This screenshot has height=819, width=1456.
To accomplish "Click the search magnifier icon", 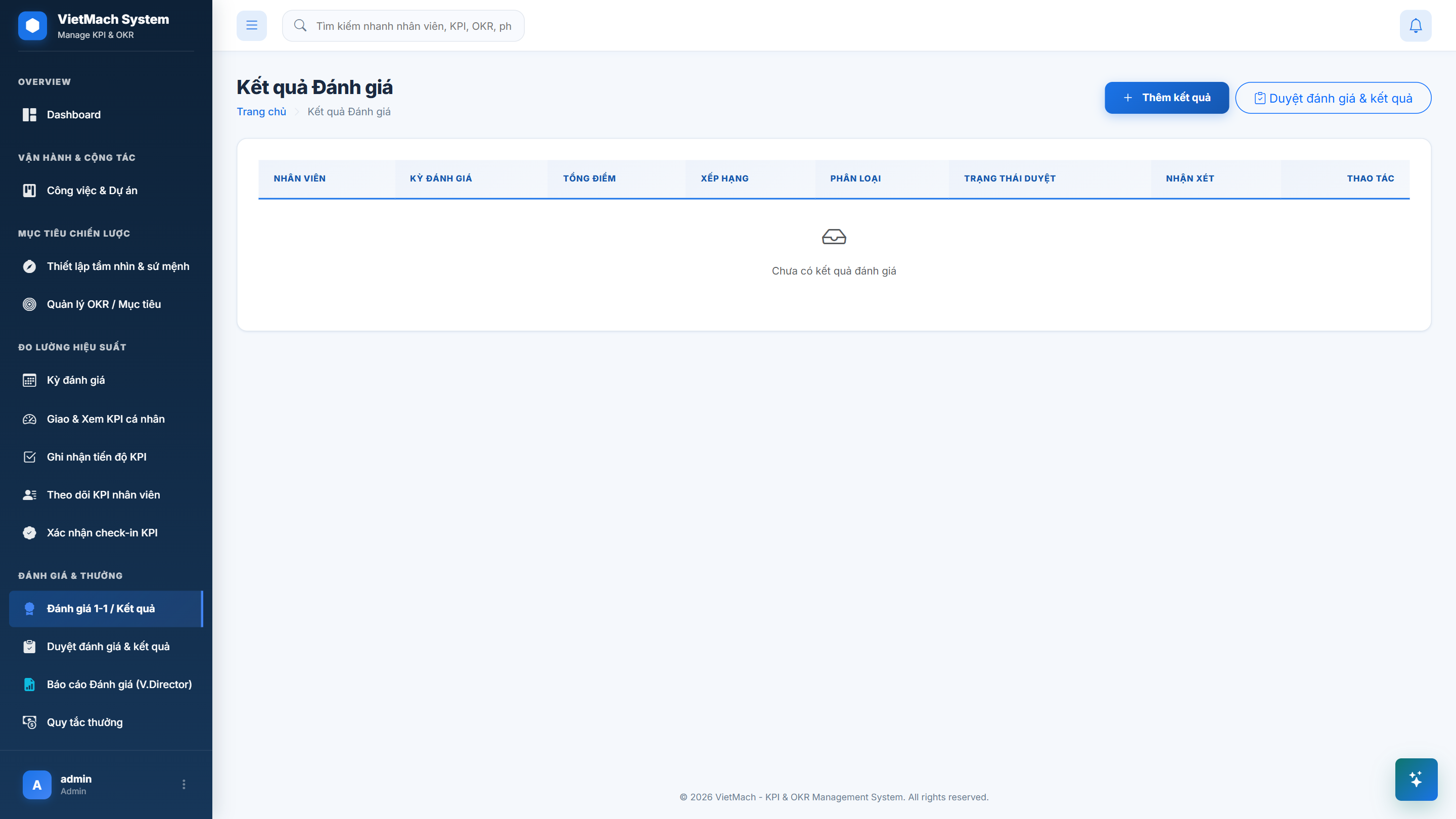I will click(x=300, y=25).
